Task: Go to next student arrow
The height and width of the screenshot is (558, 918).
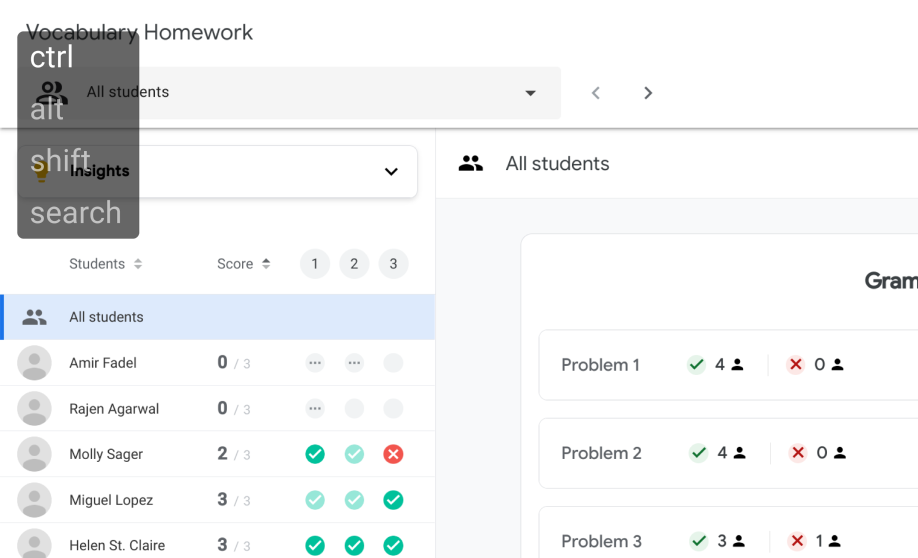Action: (648, 93)
